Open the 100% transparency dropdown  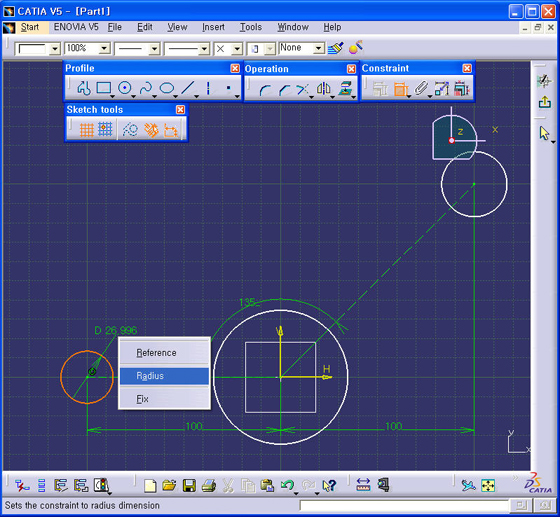pos(104,48)
